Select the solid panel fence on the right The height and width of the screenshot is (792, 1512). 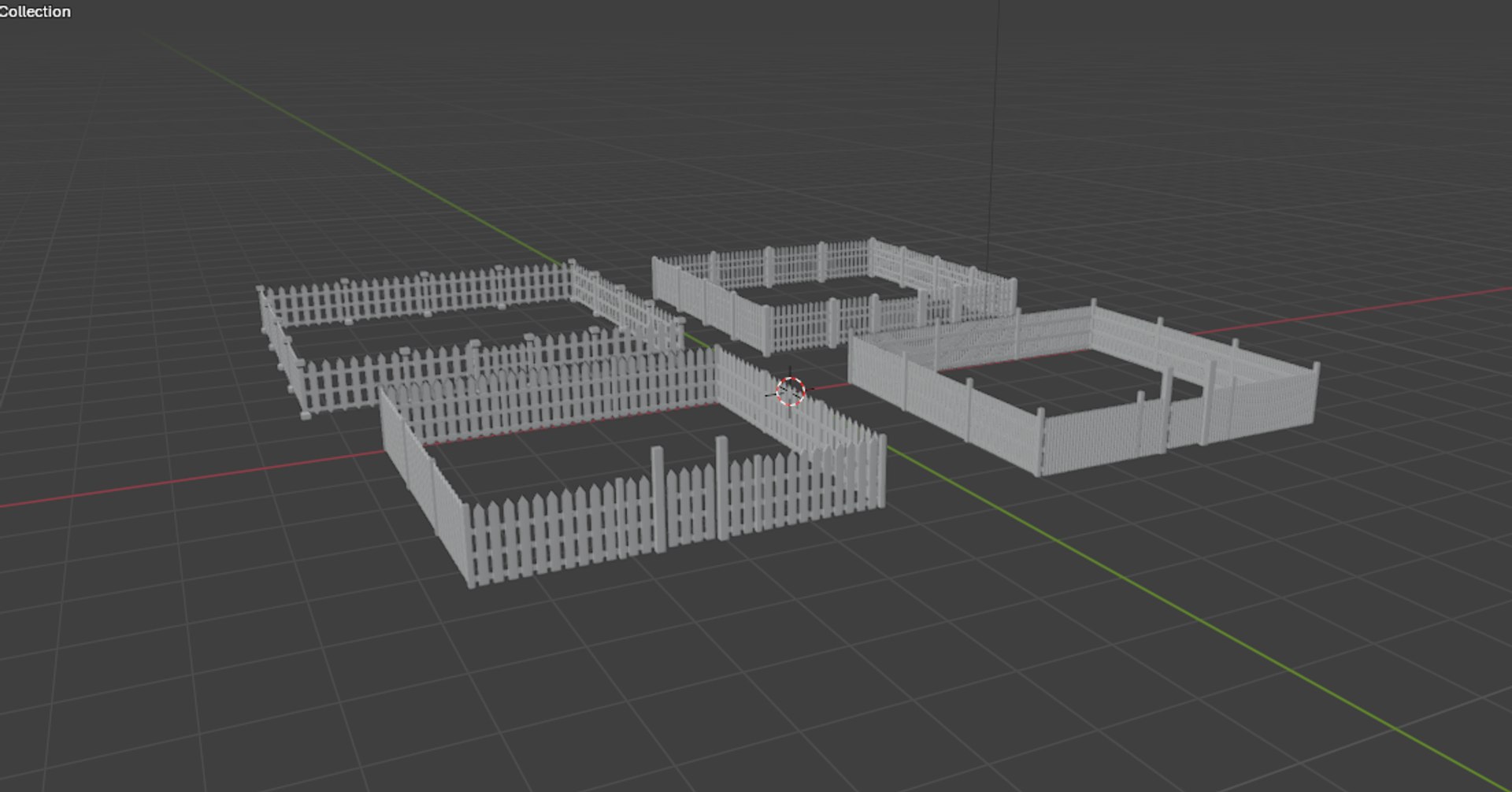(x=1084, y=388)
